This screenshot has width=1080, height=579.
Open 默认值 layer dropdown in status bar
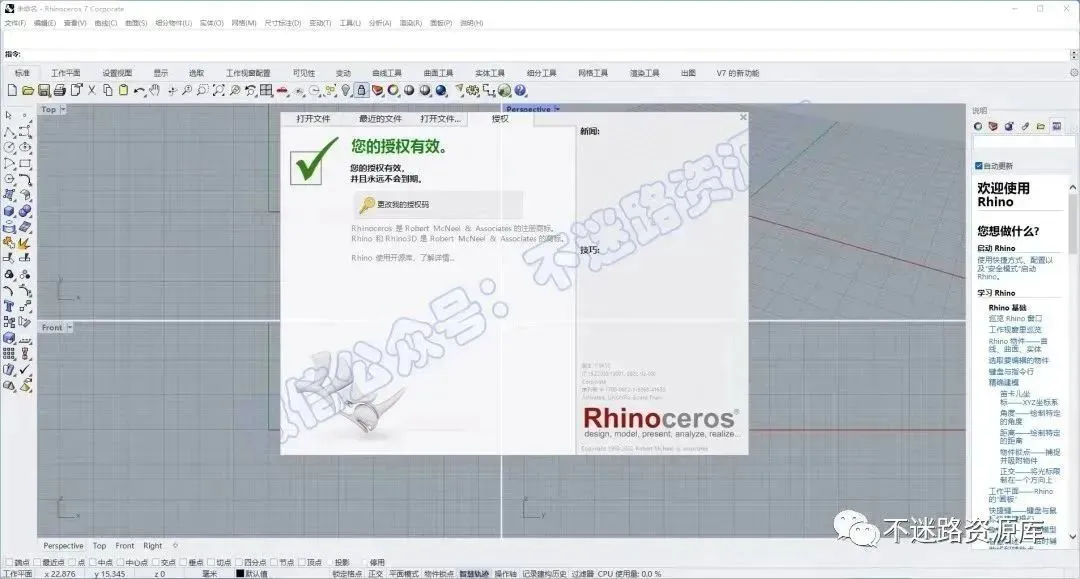256,573
